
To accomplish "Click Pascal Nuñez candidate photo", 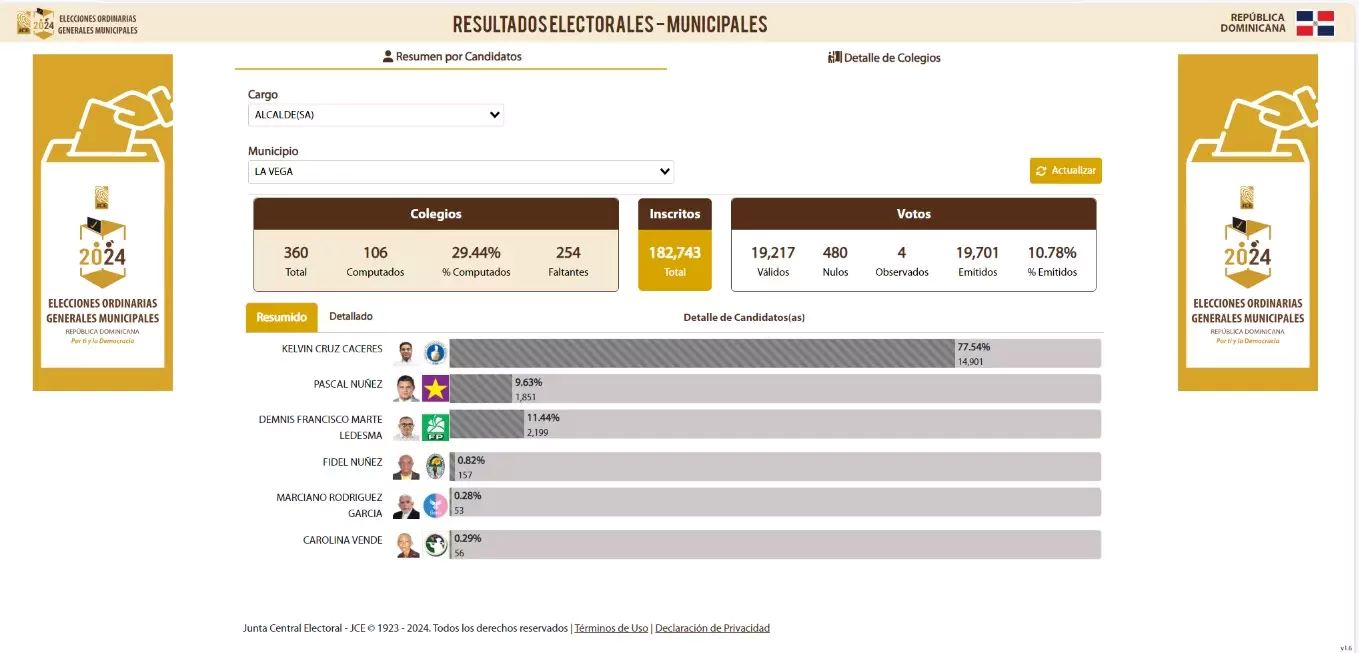I will point(406,388).
